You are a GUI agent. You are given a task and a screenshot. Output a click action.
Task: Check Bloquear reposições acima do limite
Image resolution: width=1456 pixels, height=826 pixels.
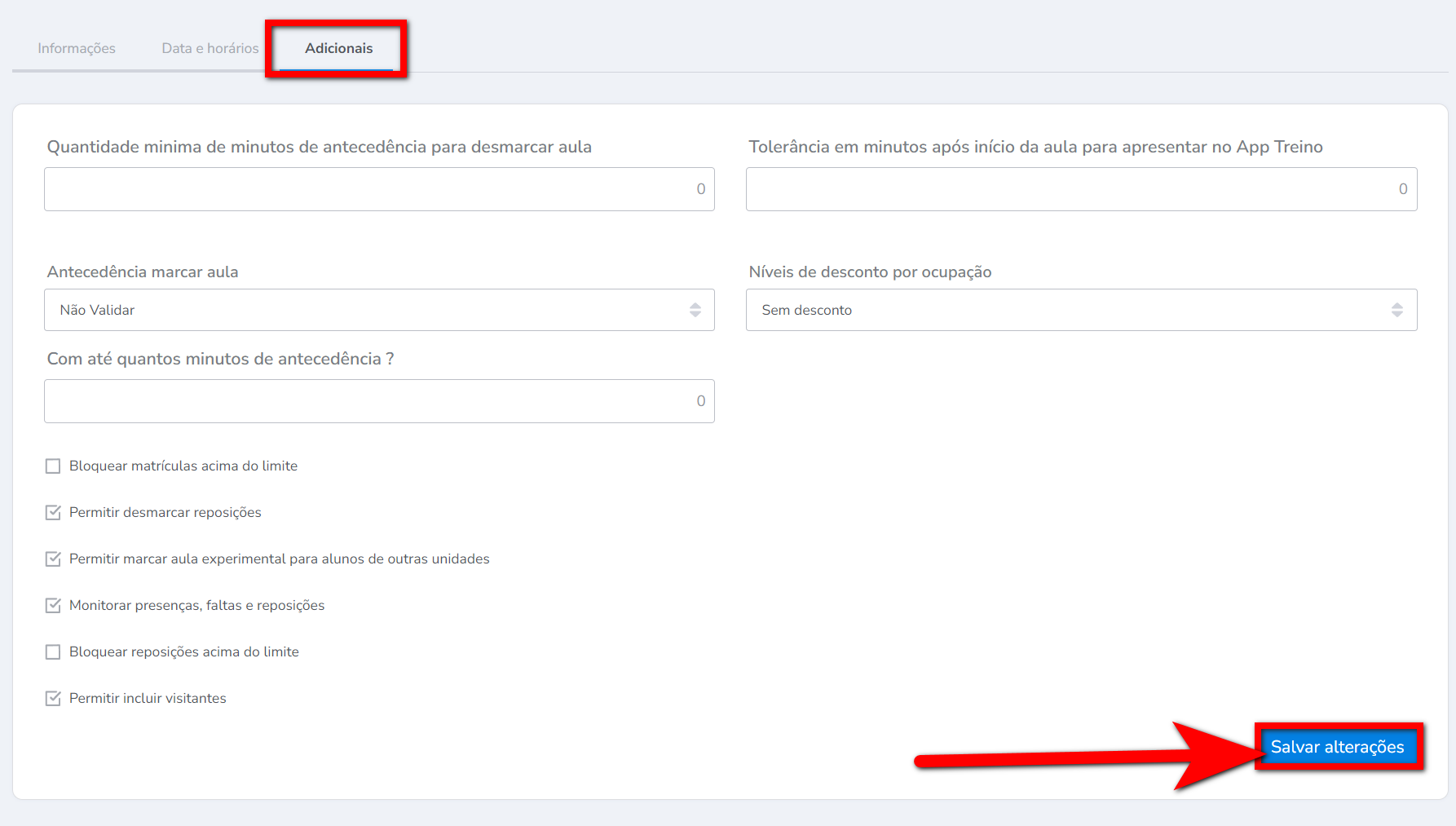[x=53, y=652]
